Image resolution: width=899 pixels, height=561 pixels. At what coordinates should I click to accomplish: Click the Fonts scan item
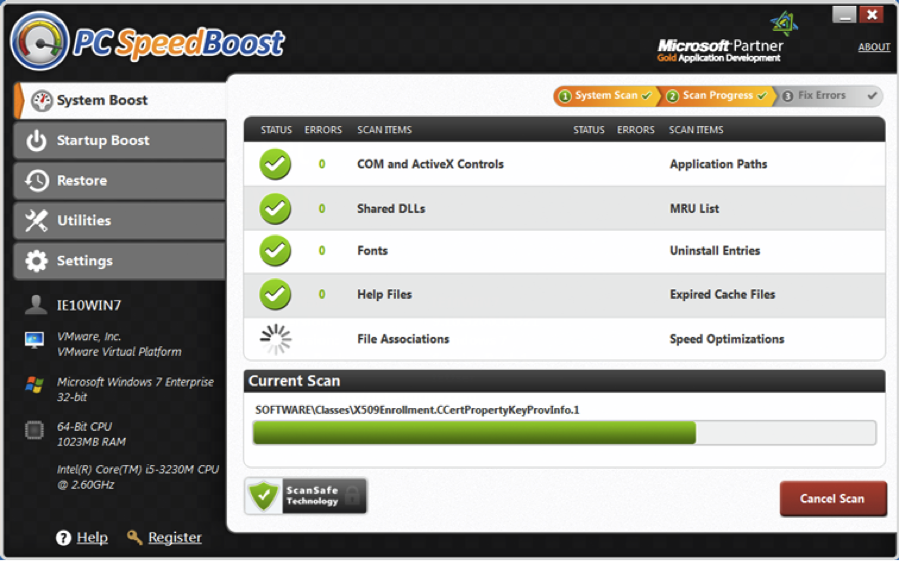(372, 251)
